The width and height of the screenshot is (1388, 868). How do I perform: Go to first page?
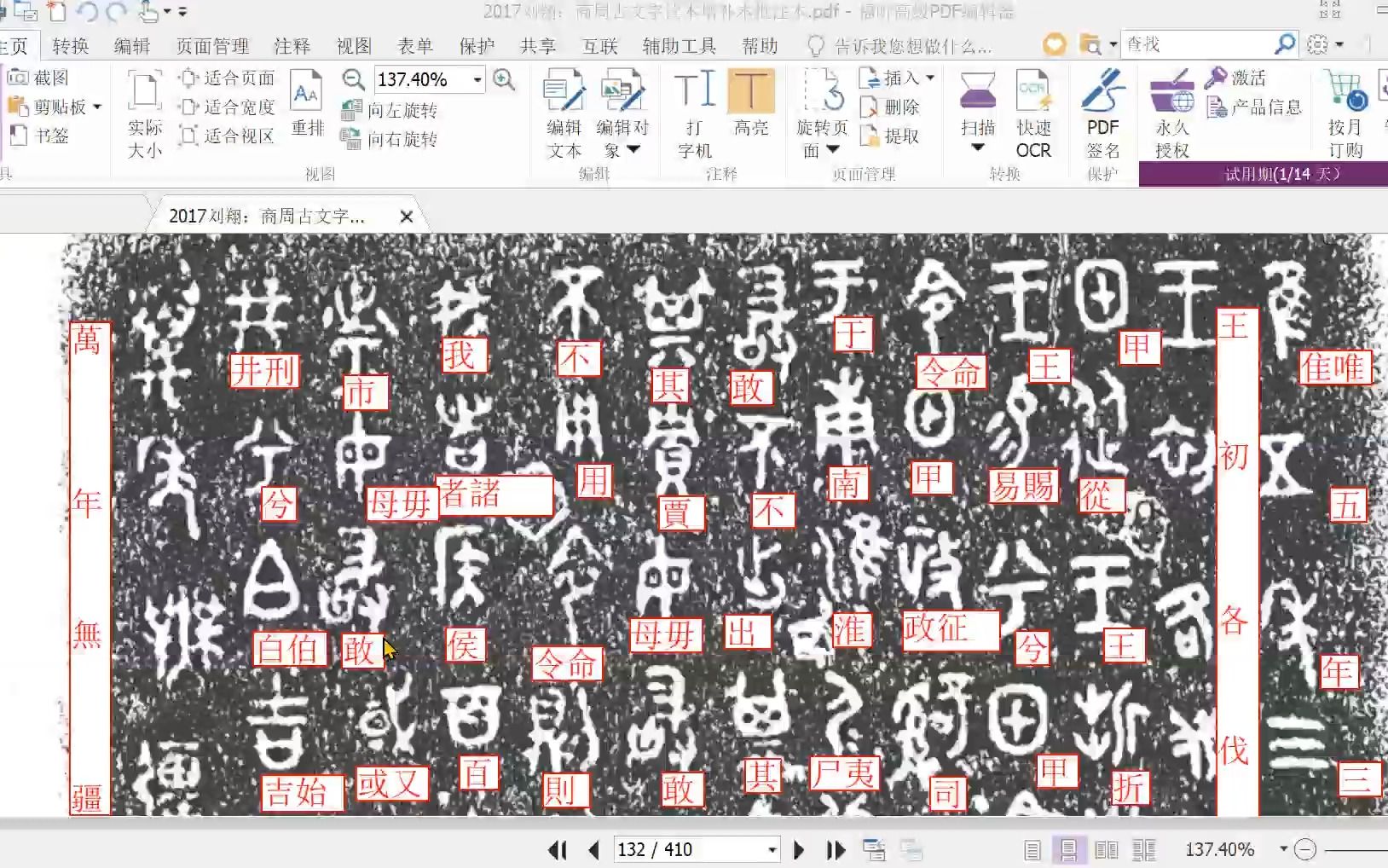tap(558, 850)
